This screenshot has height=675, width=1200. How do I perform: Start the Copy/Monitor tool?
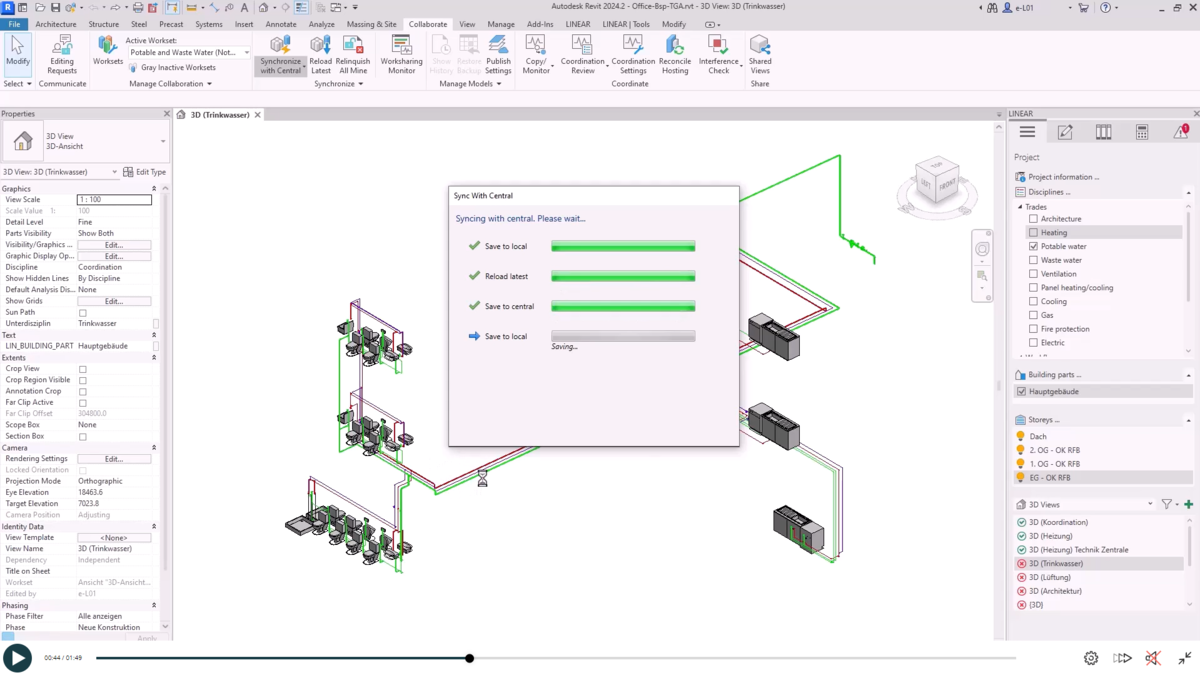[536, 55]
